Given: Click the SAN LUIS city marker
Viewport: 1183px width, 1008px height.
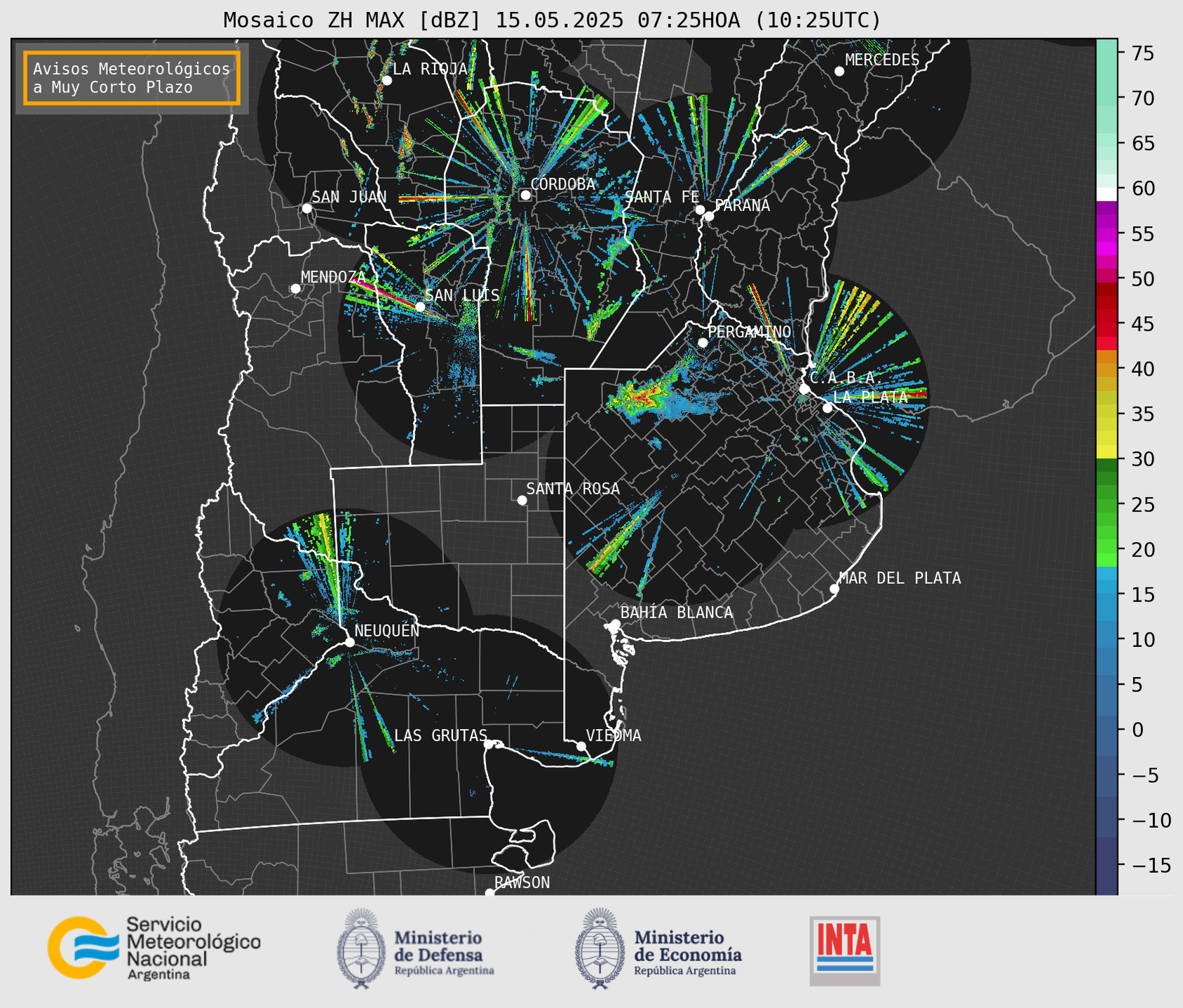Looking at the screenshot, I should tap(420, 306).
